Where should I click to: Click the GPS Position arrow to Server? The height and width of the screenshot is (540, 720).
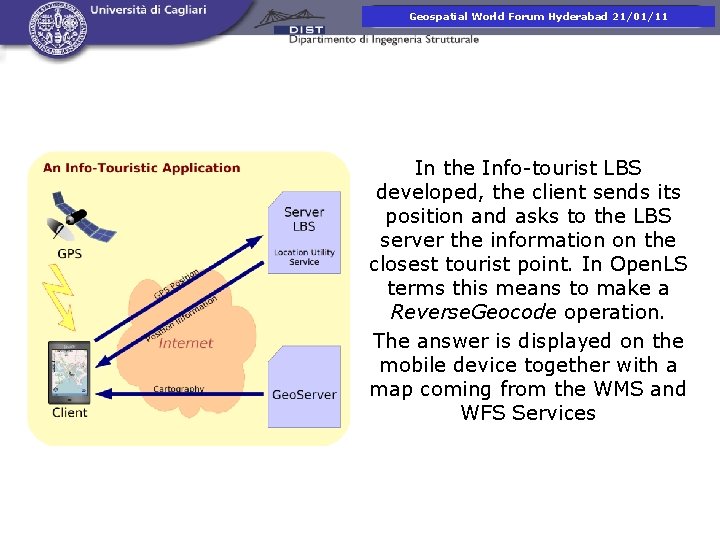pos(178,288)
